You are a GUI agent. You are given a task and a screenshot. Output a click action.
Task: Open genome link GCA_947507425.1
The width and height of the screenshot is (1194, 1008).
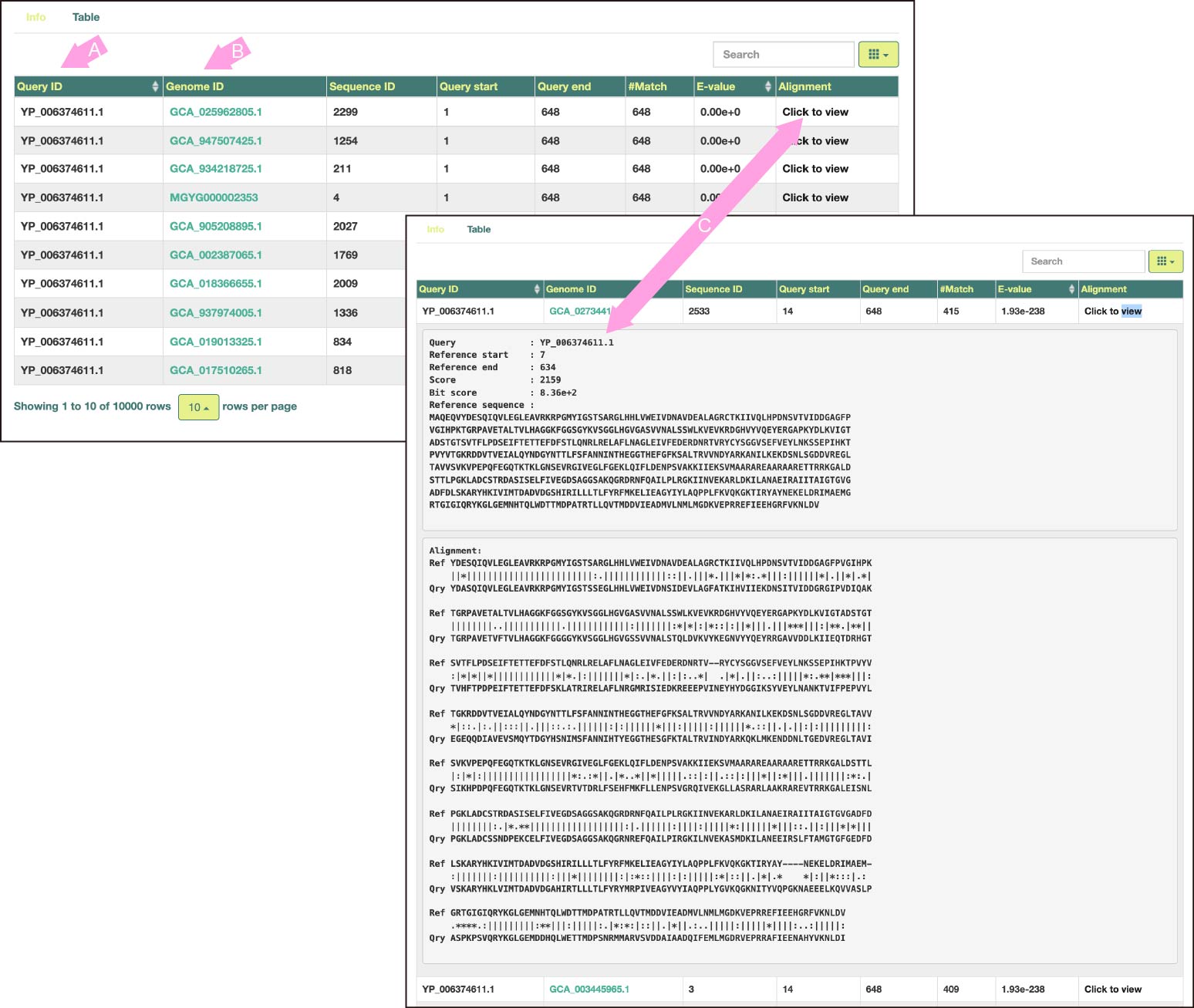tap(216, 141)
